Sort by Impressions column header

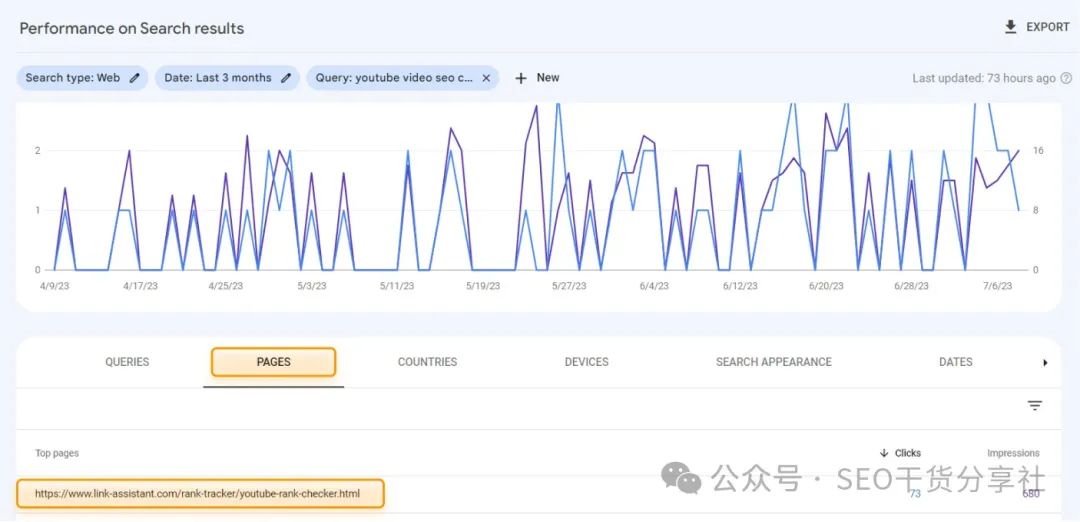coord(1013,453)
